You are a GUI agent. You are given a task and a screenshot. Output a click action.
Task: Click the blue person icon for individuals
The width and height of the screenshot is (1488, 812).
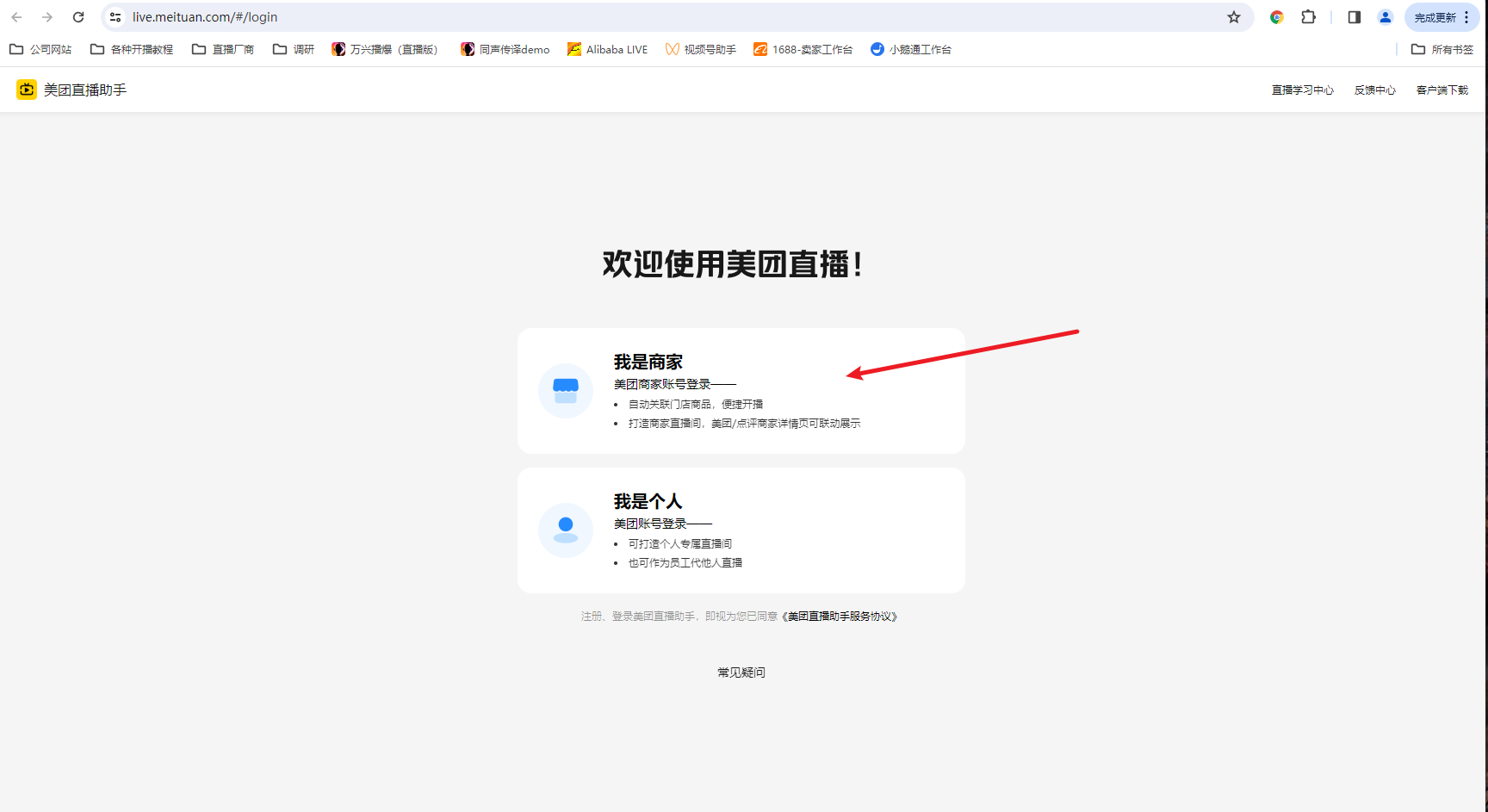[566, 530]
